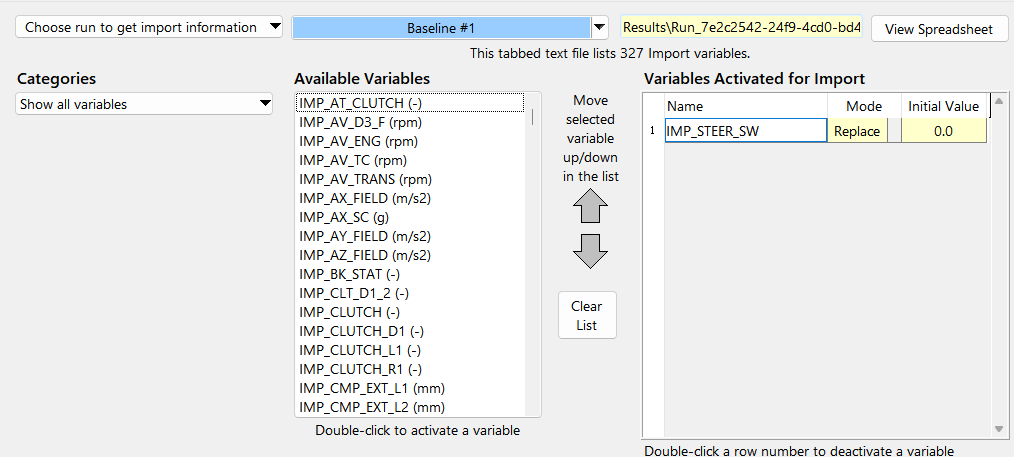Toggle the Replace mode for IMP_STEER_SW
This screenshot has height=457, width=1014.
857,131
